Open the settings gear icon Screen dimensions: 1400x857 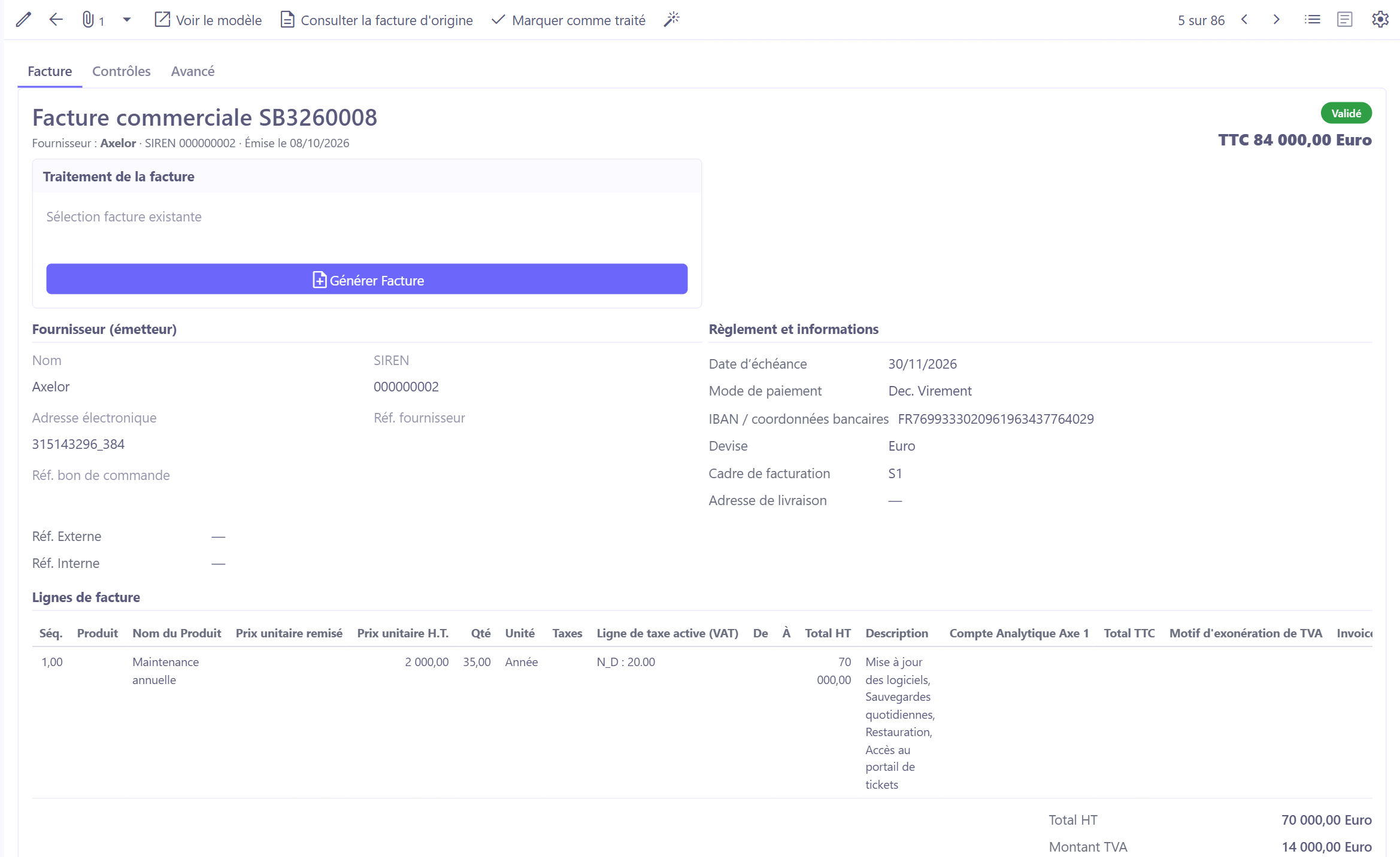[x=1380, y=20]
